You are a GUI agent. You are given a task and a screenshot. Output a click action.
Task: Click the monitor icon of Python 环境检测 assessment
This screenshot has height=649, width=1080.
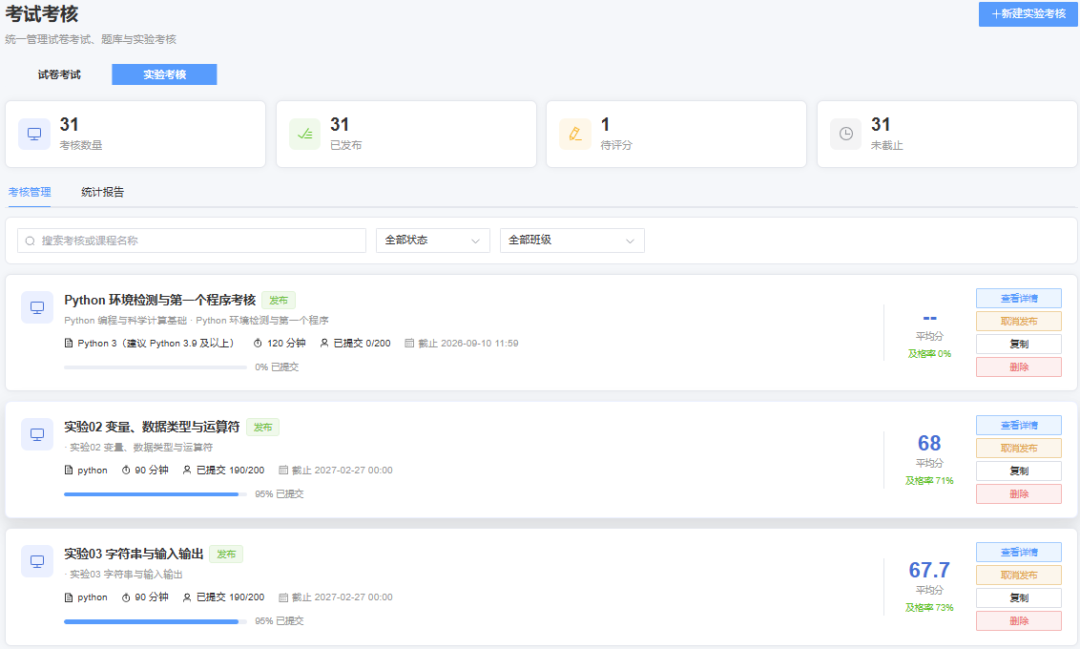(37, 307)
